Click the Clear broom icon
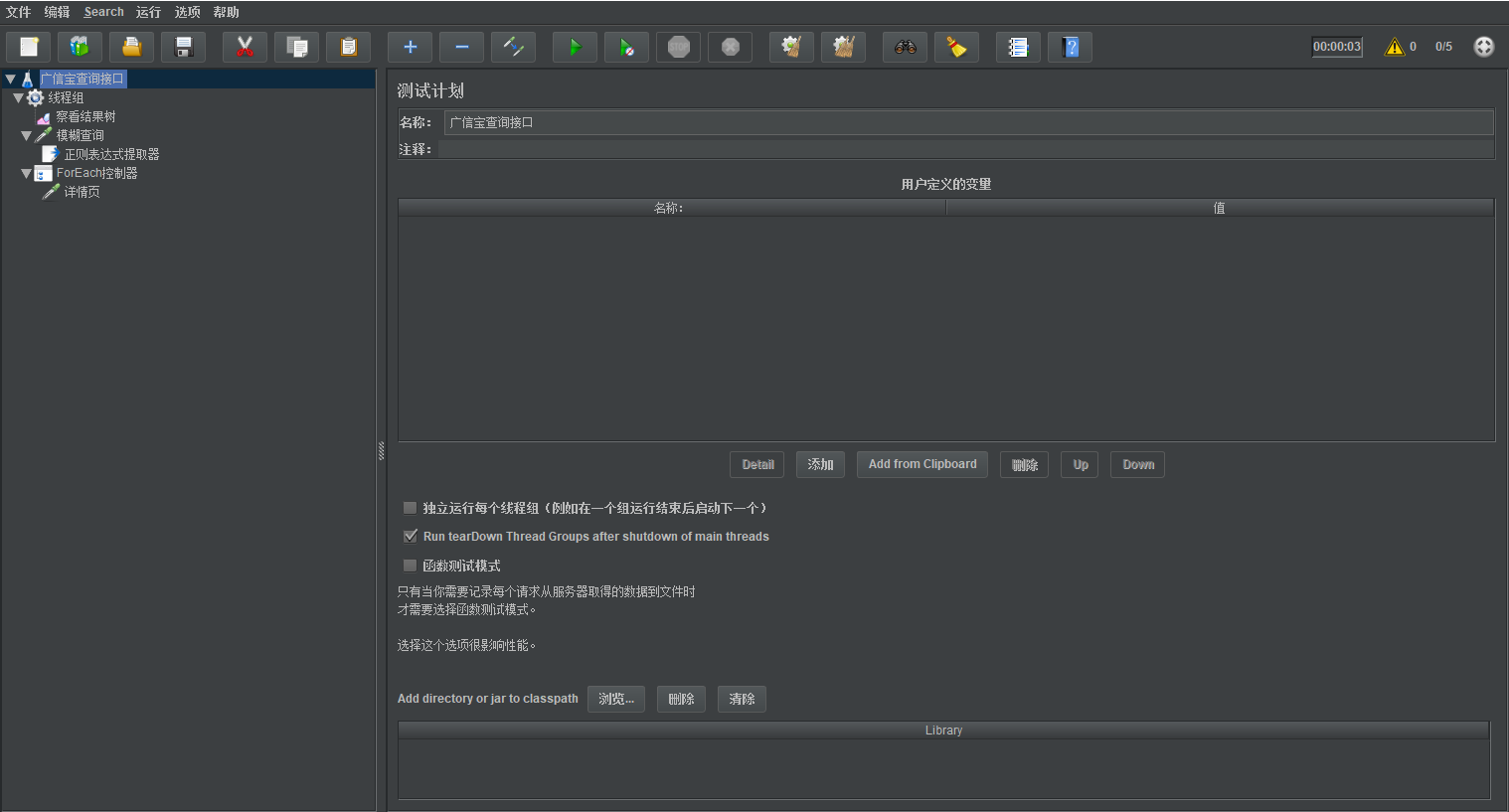The width and height of the screenshot is (1509, 812). pos(791,47)
